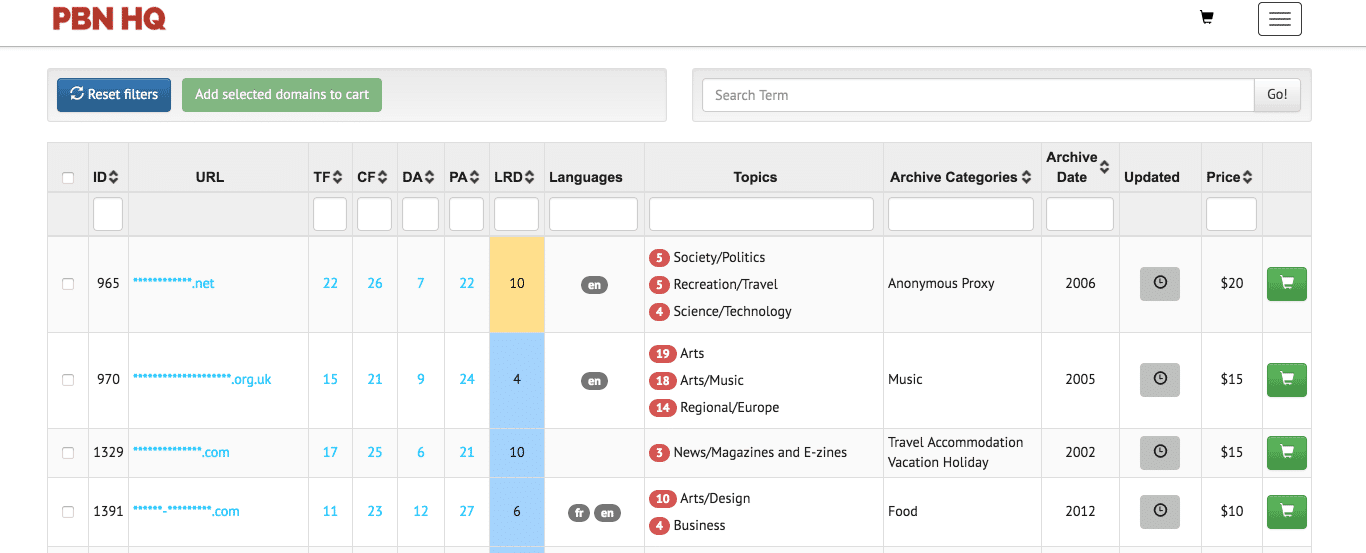
Task: Add domain 1329 to cart via green button
Action: click(x=1287, y=452)
